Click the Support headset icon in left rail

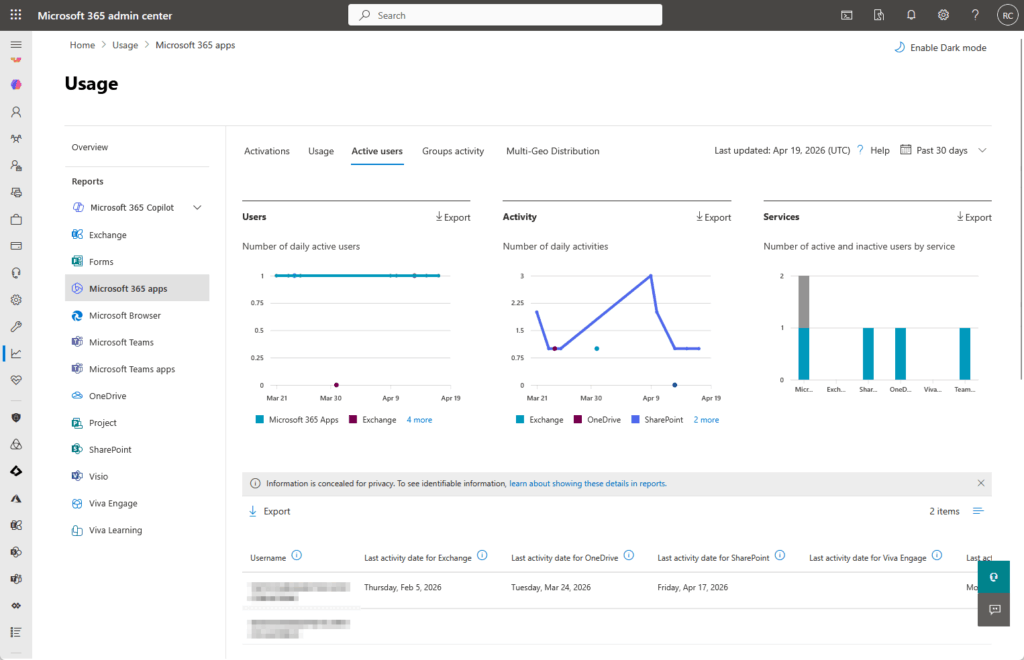(x=16, y=273)
